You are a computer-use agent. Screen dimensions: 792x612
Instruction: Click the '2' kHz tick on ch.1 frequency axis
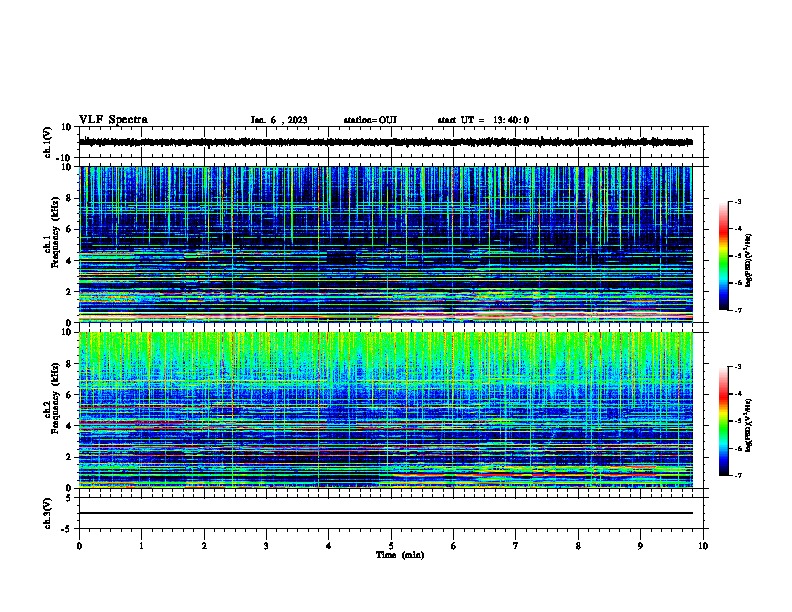point(69,291)
